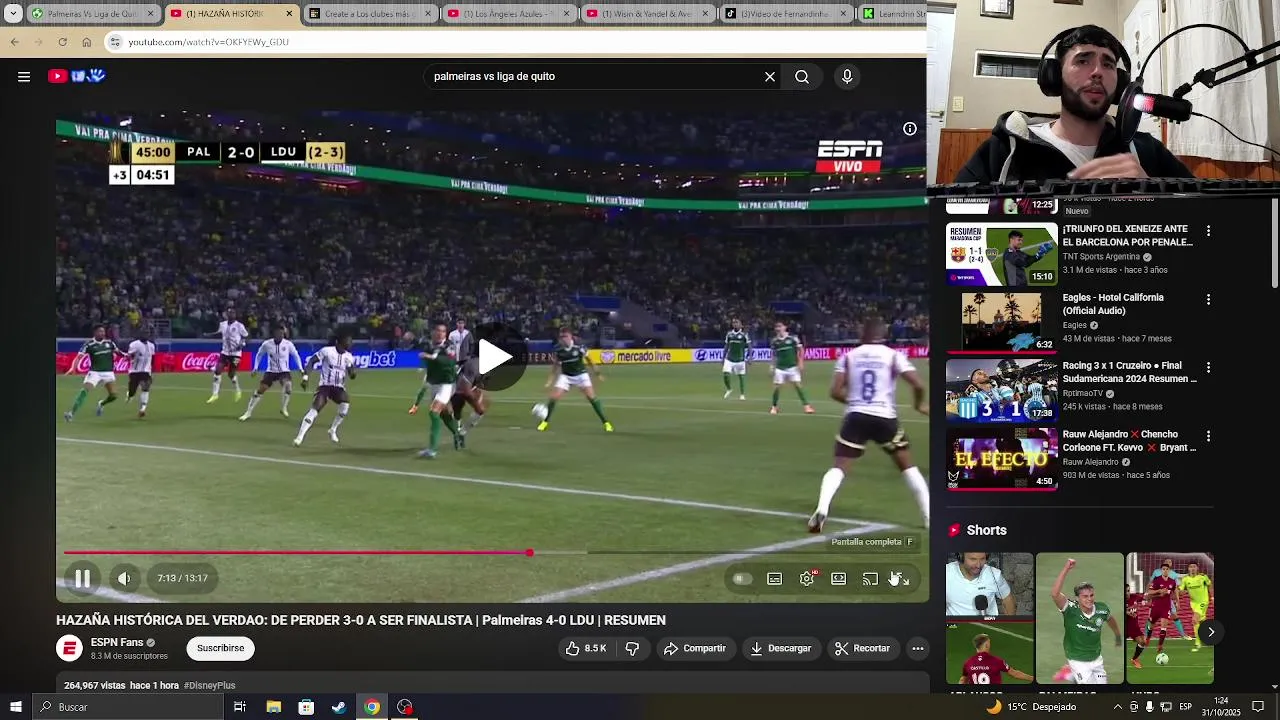Click the large center play overlay
This screenshot has height=720, width=1280.
(494, 357)
